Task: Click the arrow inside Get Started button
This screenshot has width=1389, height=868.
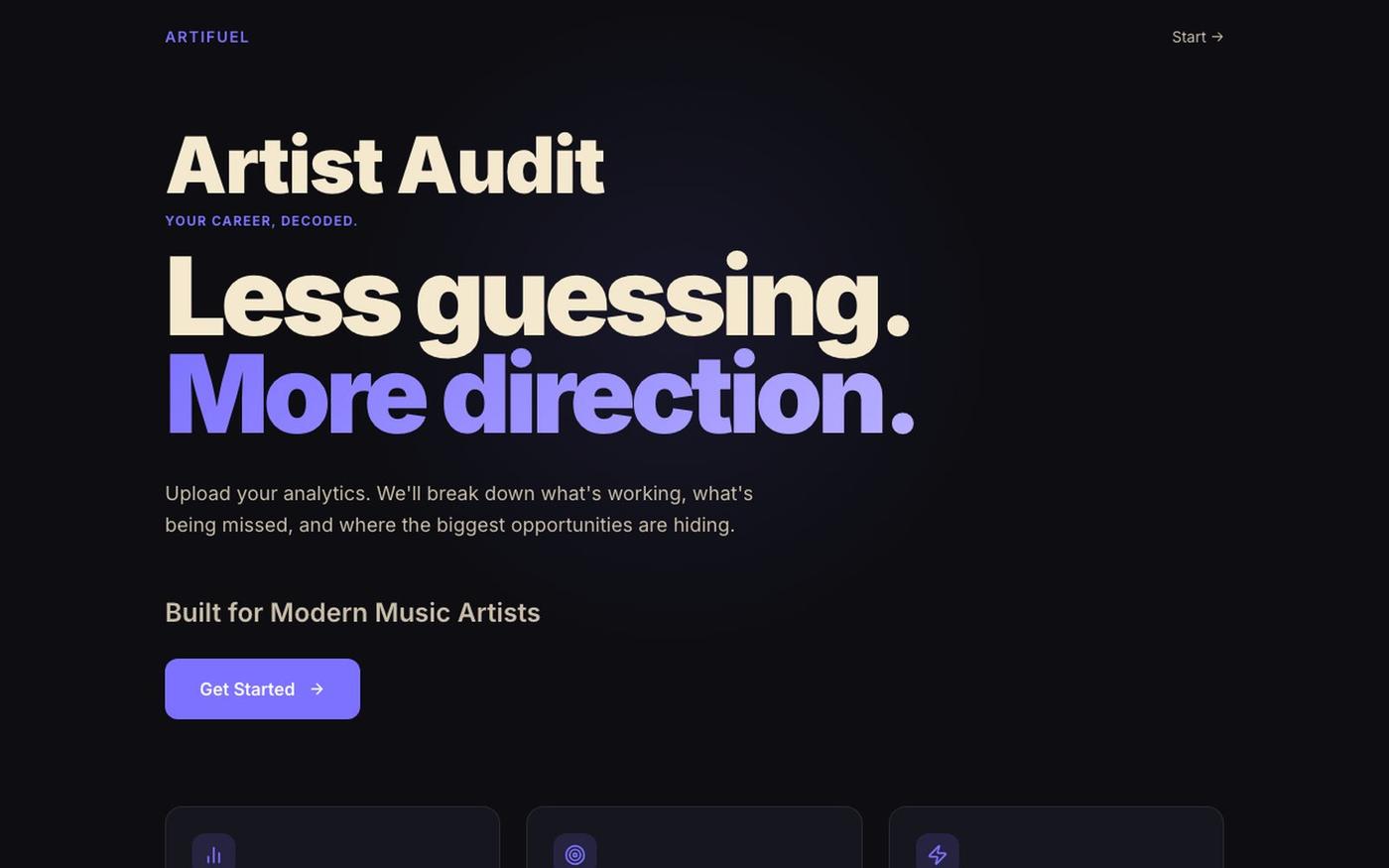Action: [316, 688]
